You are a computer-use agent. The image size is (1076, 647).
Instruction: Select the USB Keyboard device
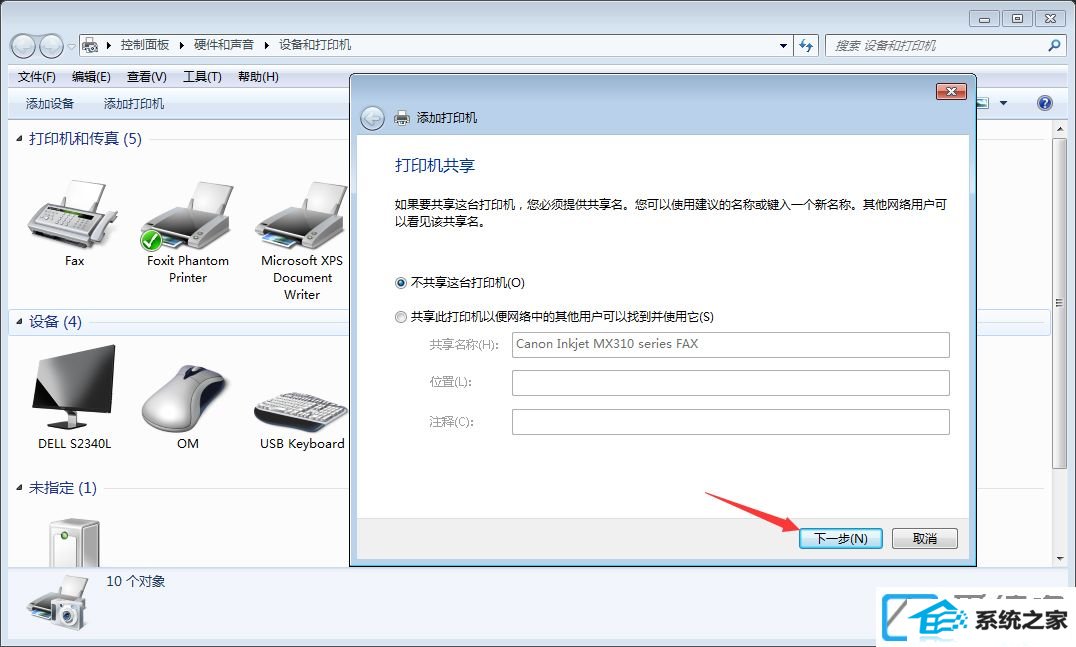(x=302, y=410)
